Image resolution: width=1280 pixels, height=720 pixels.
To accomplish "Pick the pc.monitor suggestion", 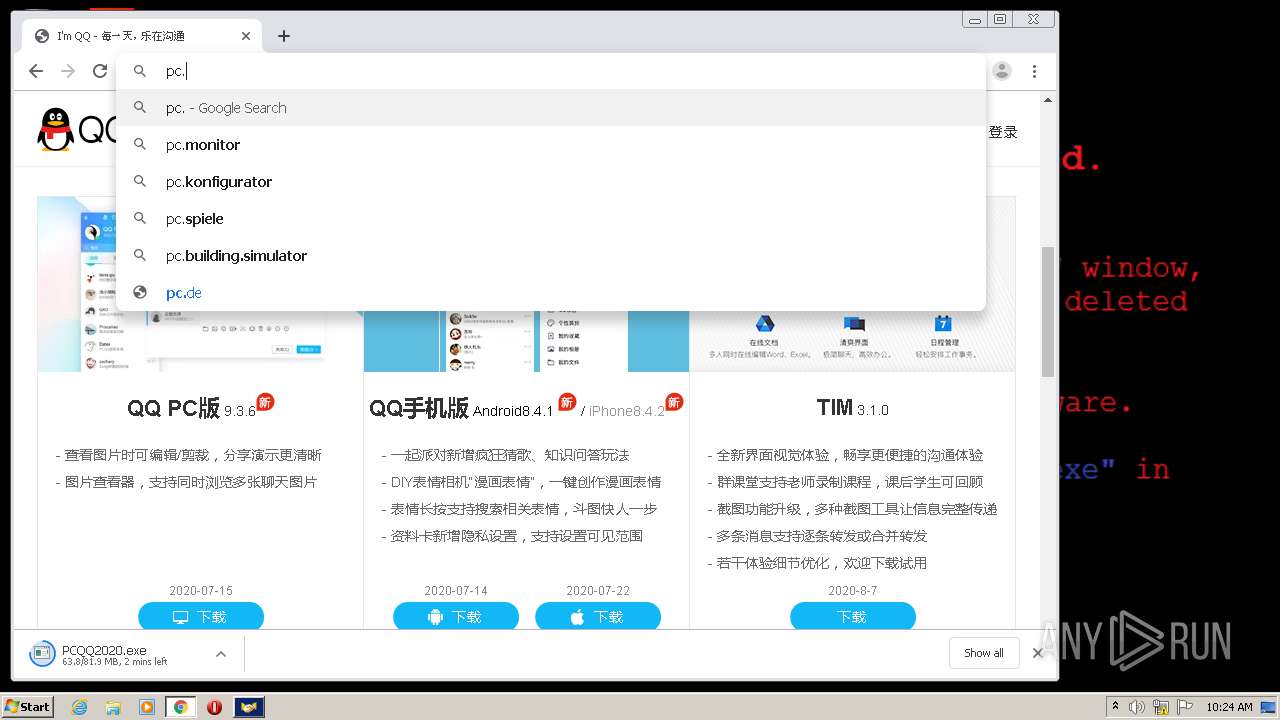I will tap(551, 145).
